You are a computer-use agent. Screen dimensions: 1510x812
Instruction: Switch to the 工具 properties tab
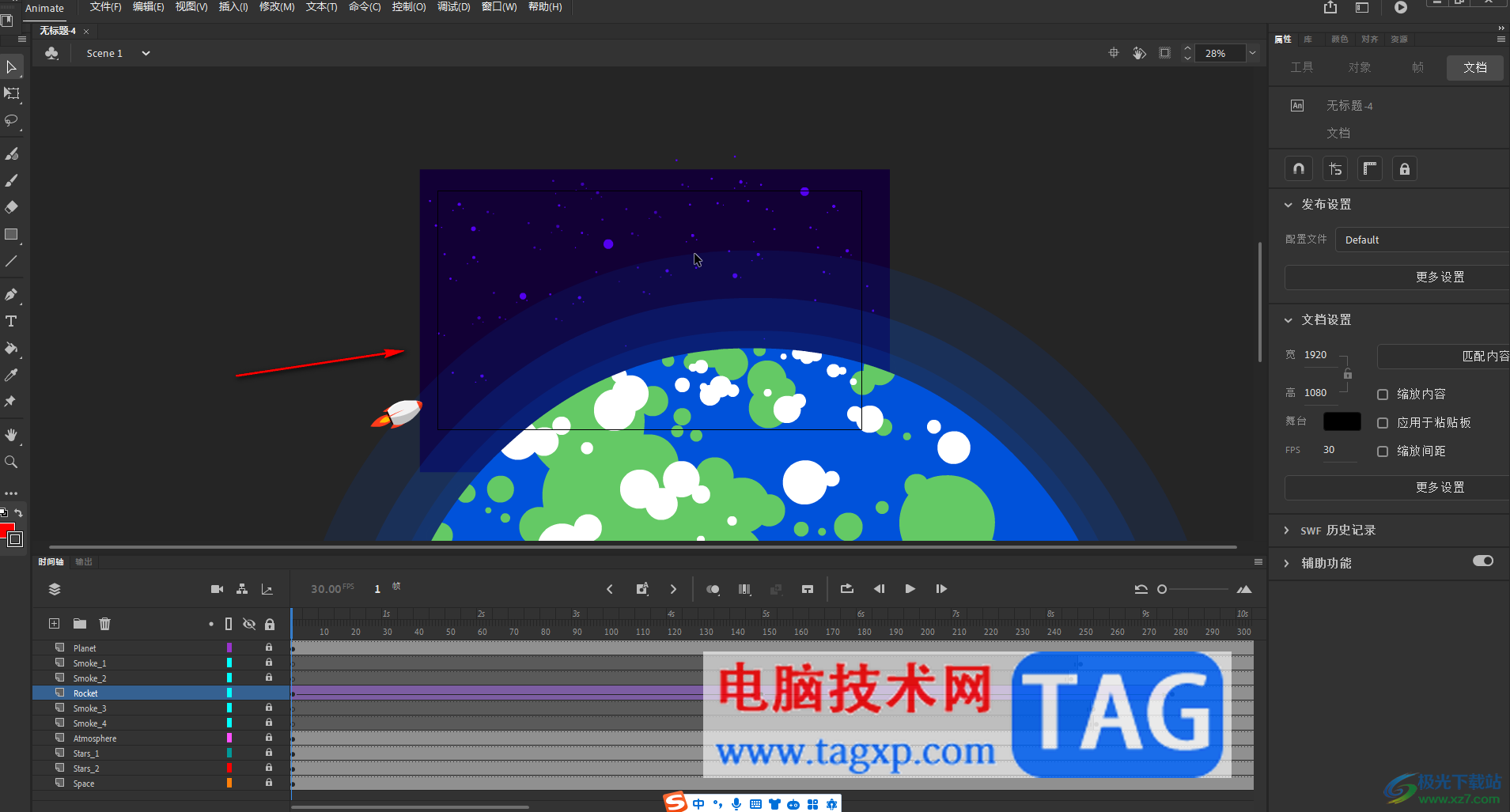click(1302, 67)
